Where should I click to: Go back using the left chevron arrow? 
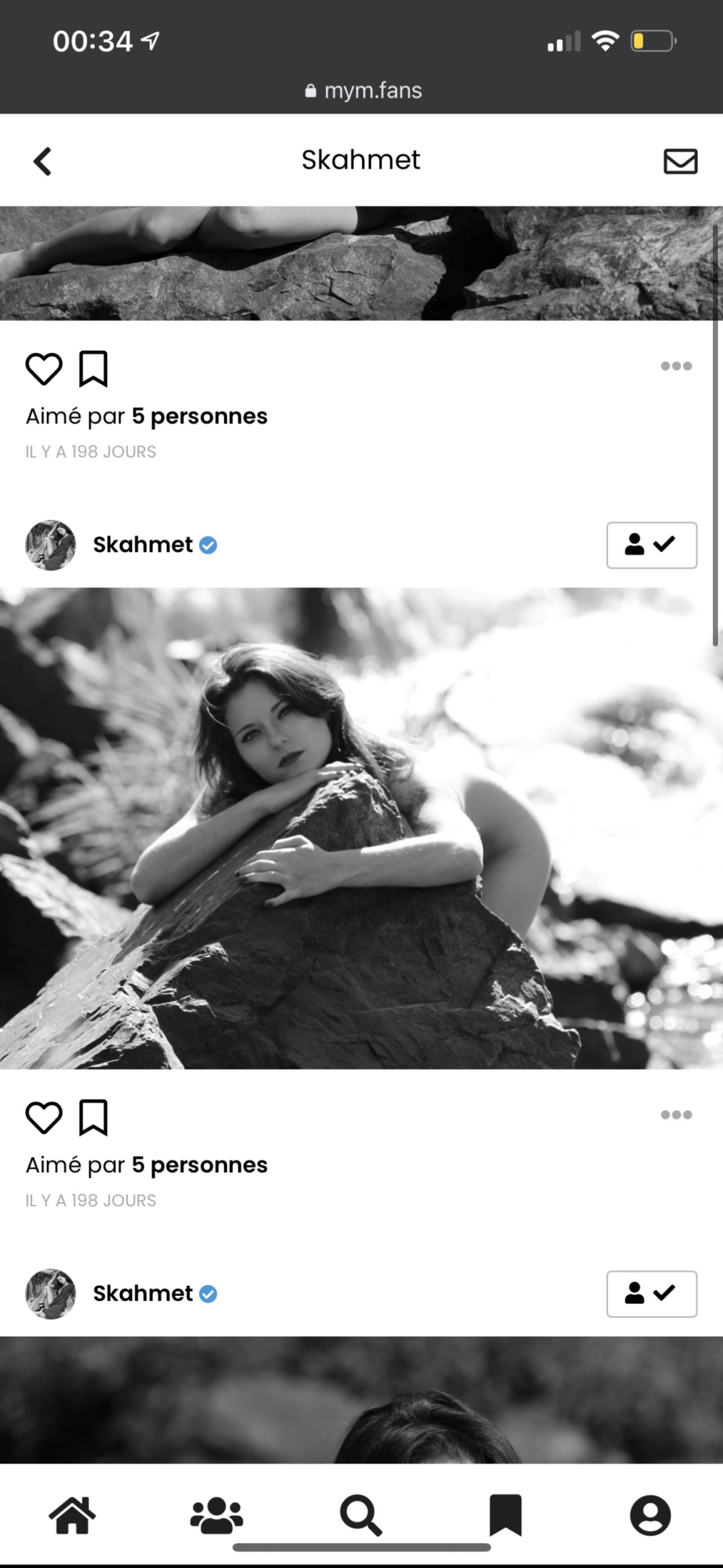[43, 161]
